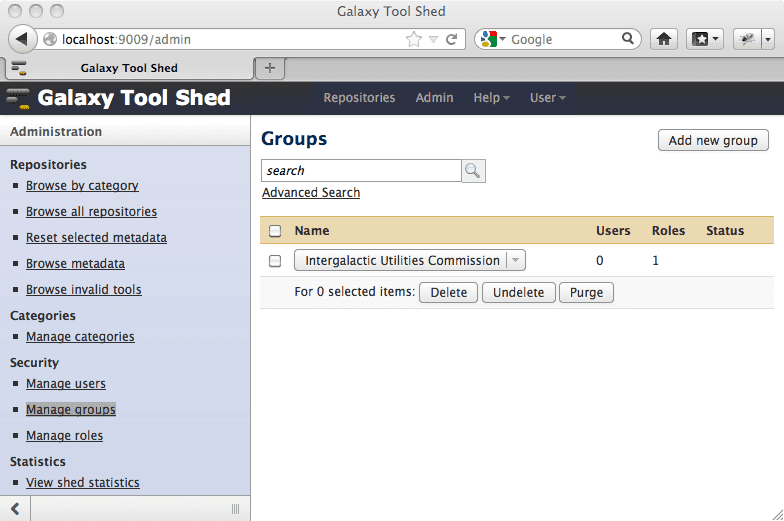Click into the groups search field
This screenshot has width=784, height=521.
pyautogui.click(x=360, y=171)
